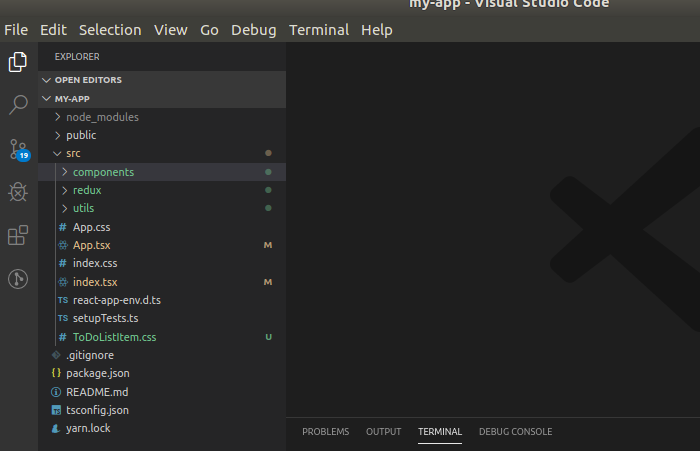This screenshot has width=700, height=451.
Task: Open the Extensions view icon
Action: pyautogui.click(x=18, y=235)
